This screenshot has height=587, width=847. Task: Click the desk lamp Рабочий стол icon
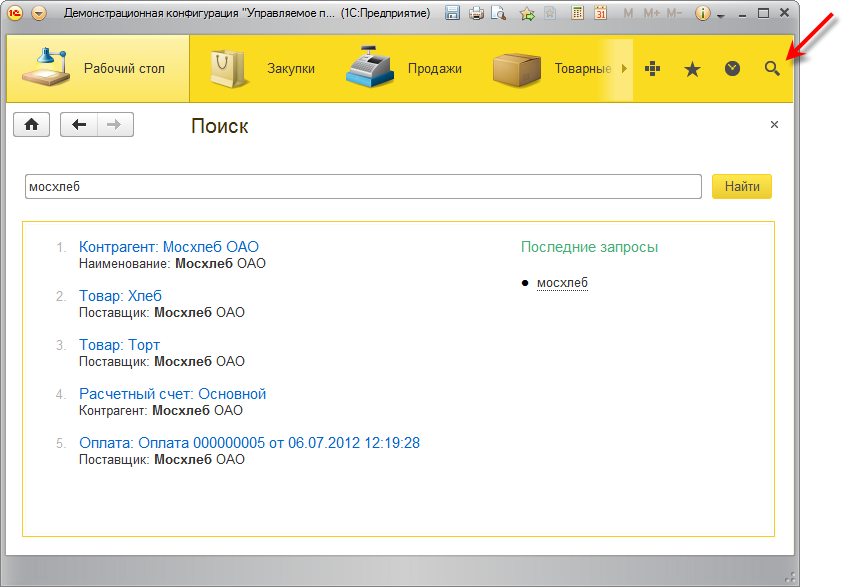46,67
